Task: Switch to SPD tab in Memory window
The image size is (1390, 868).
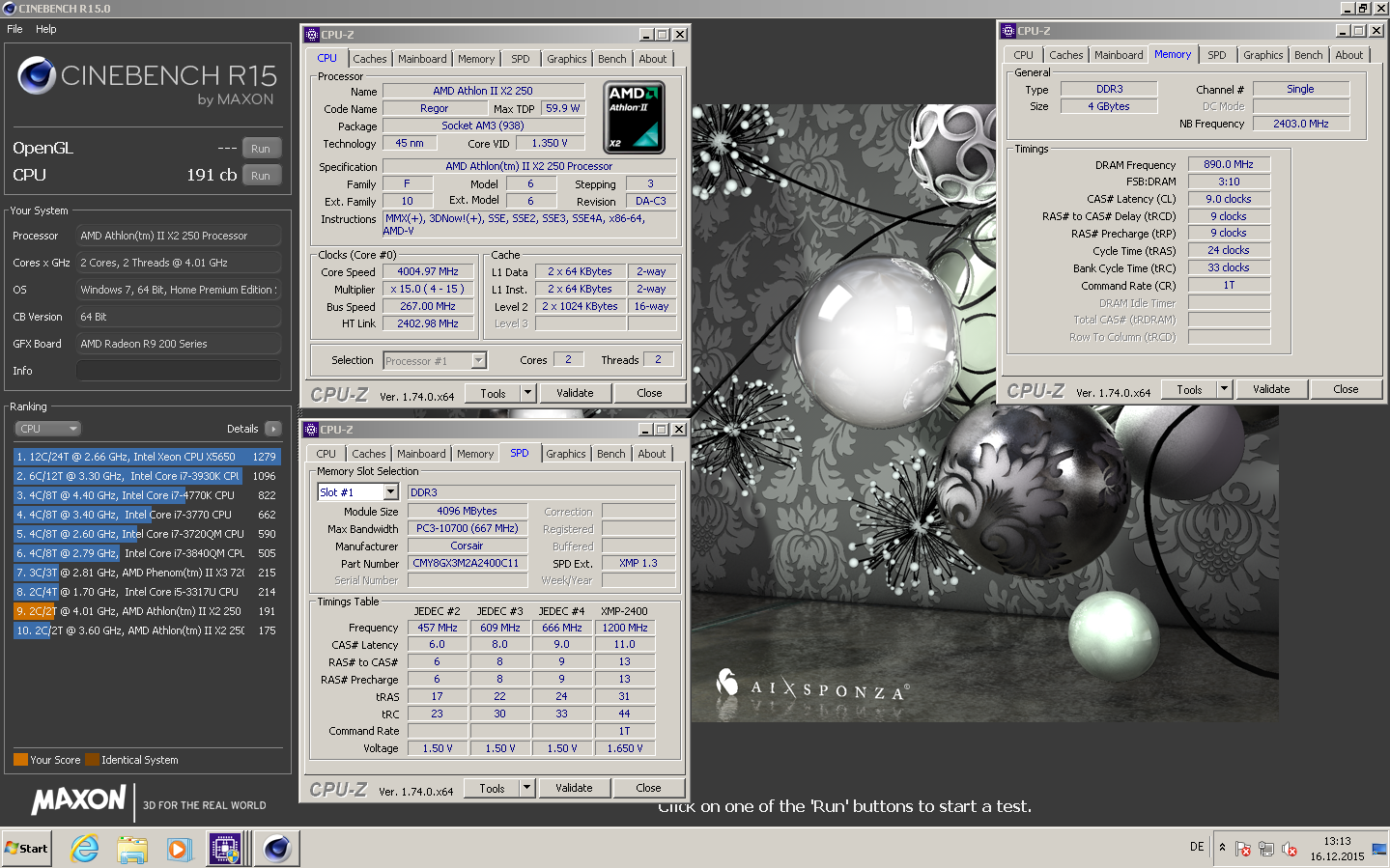Action: pos(1217,55)
